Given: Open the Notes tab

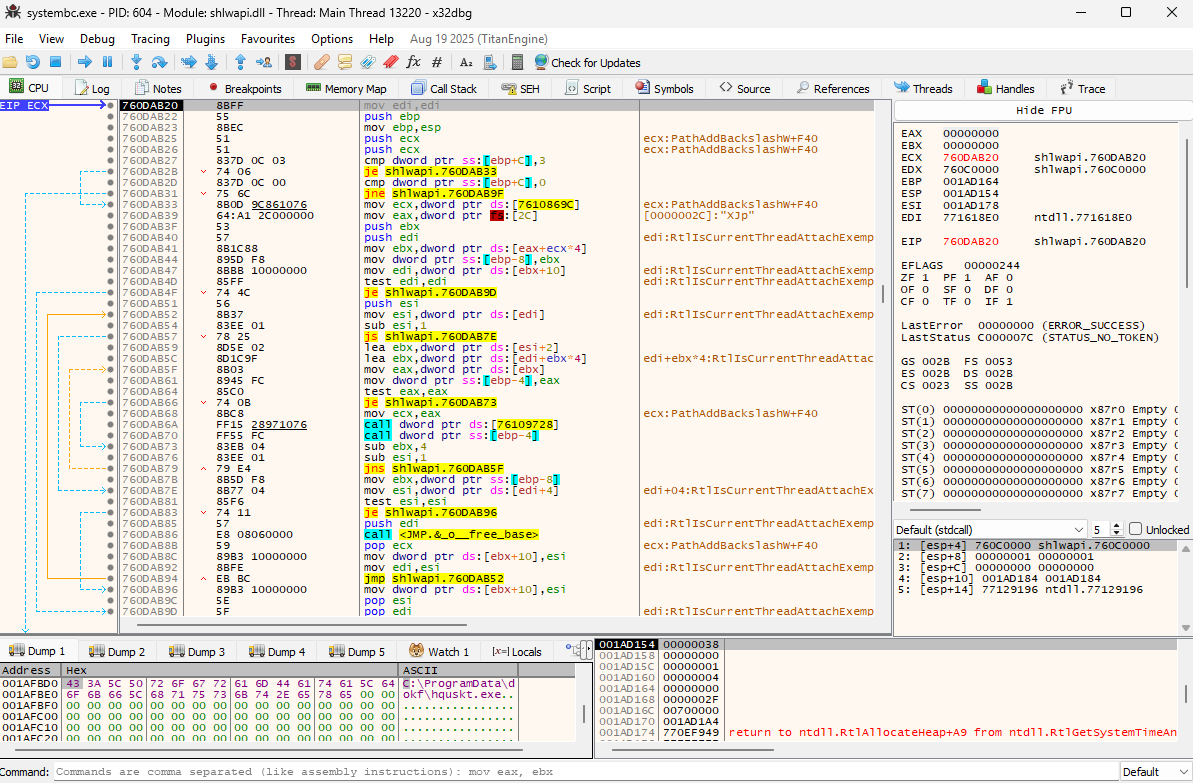Looking at the screenshot, I should (x=158, y=88).
